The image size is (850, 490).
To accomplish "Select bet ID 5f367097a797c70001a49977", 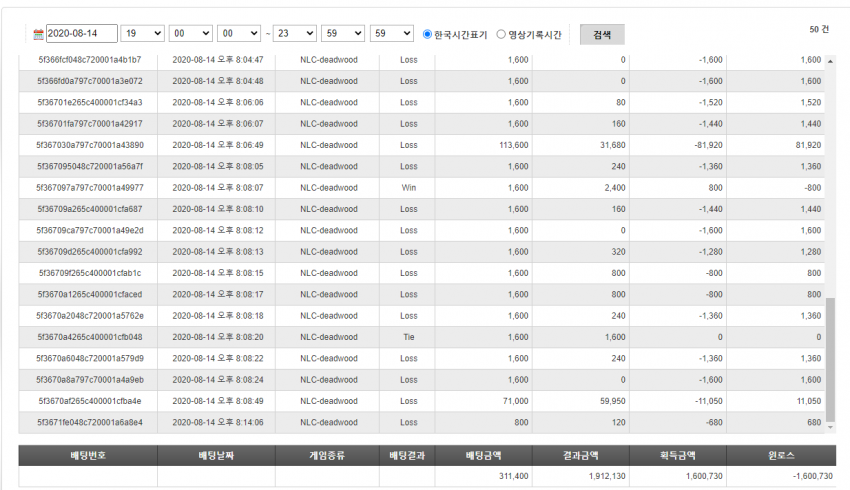I will click(x=90, y=188).
